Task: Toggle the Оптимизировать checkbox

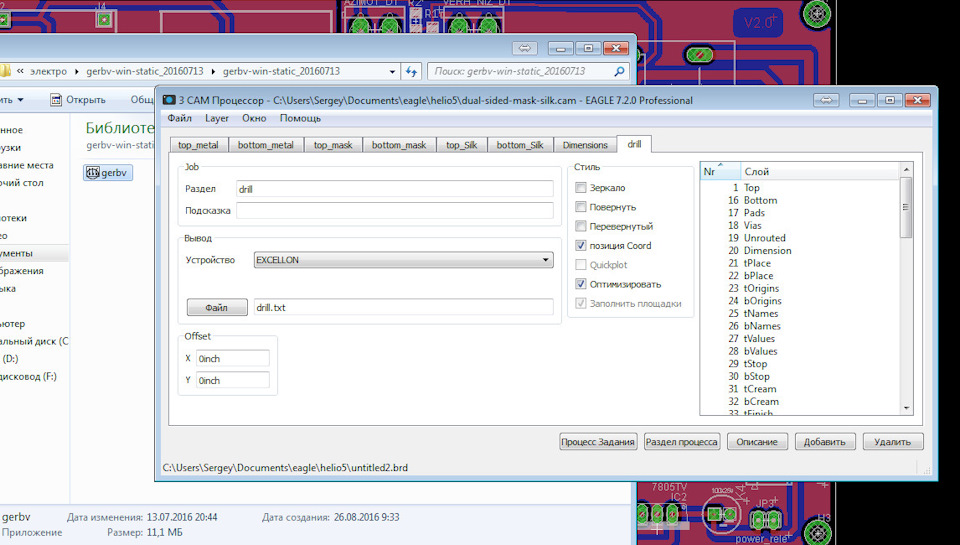Action: point(581,284)
